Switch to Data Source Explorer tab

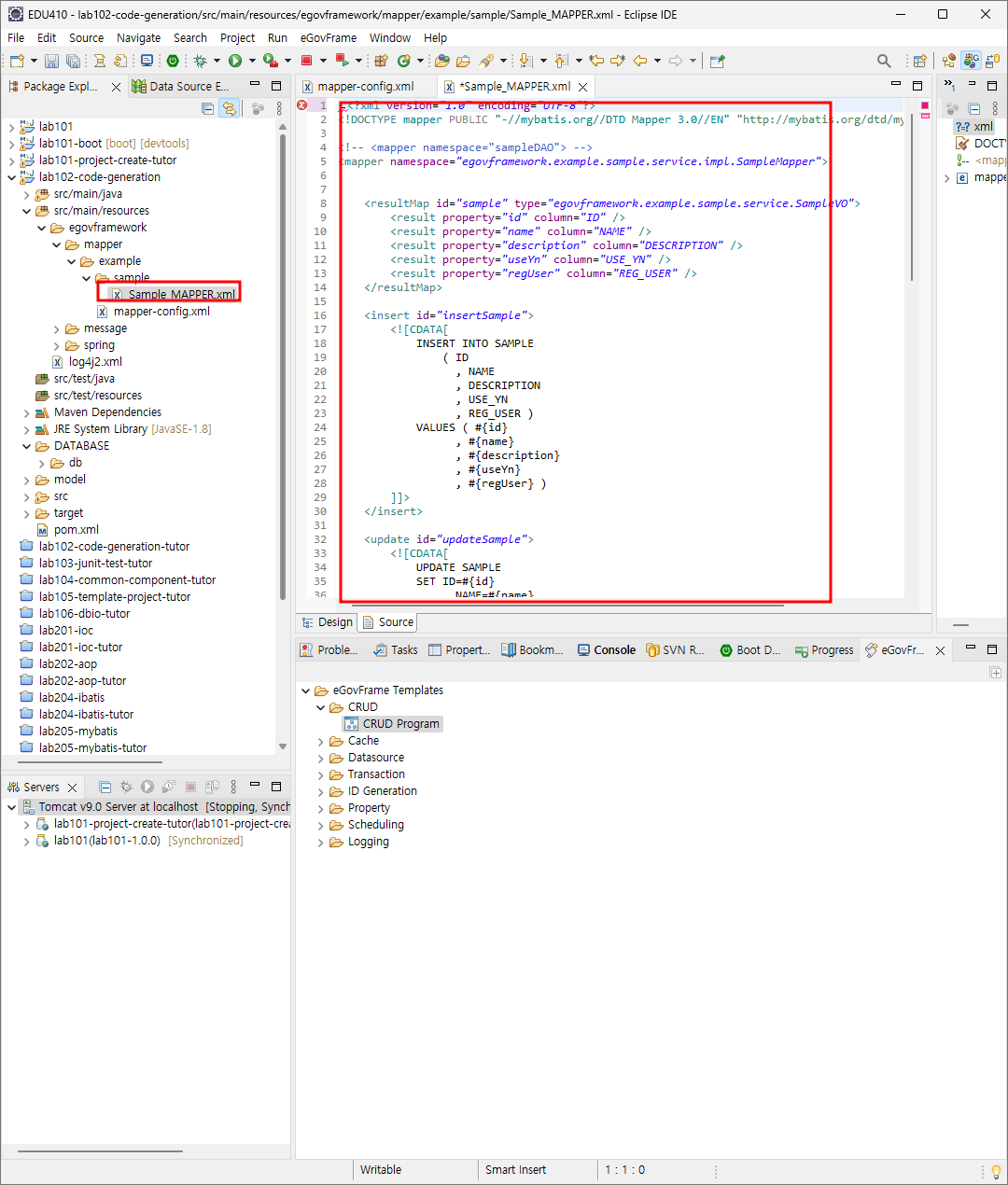pyautogui.click(x=180, y=87)
